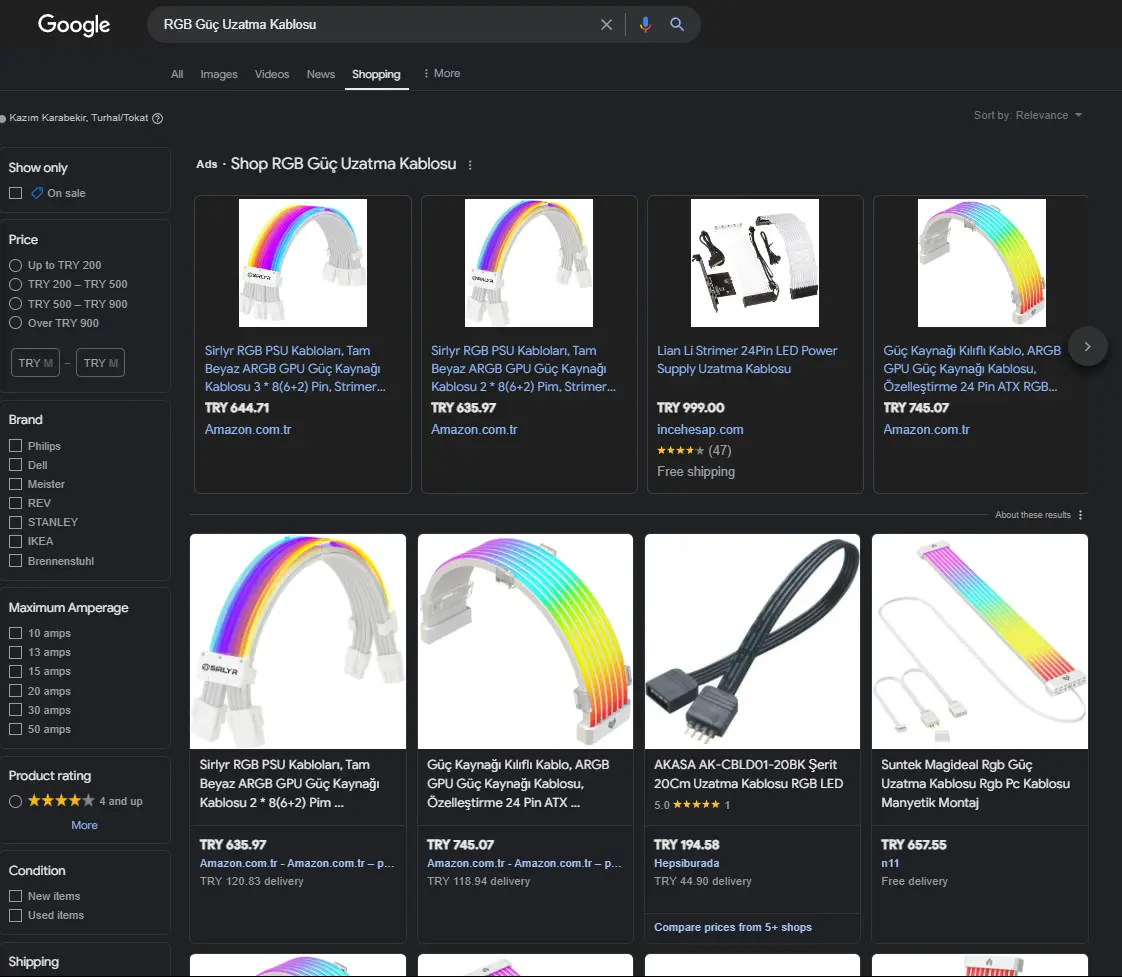The height and width of the screenshot is (977, 1122).
Task: Check the Brennenstuhl brand filter
Action: click(x=15, y=560)
